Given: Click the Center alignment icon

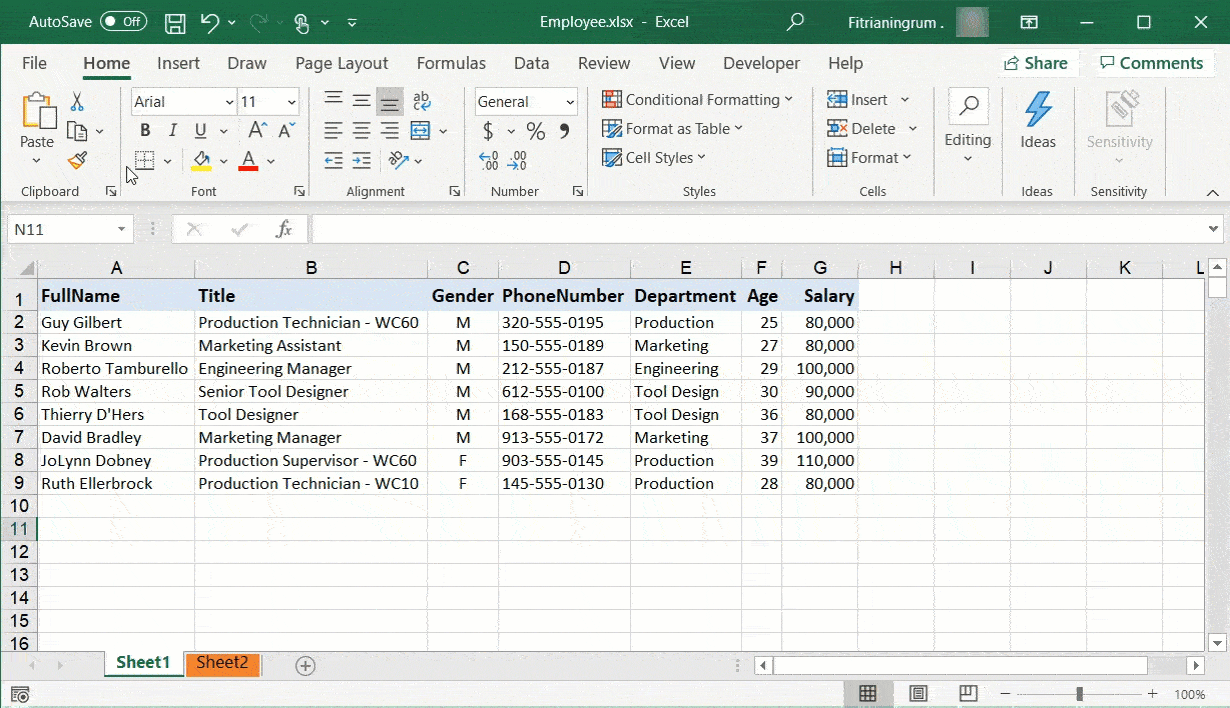Looking at the screenshot, I should coord(362,131).
